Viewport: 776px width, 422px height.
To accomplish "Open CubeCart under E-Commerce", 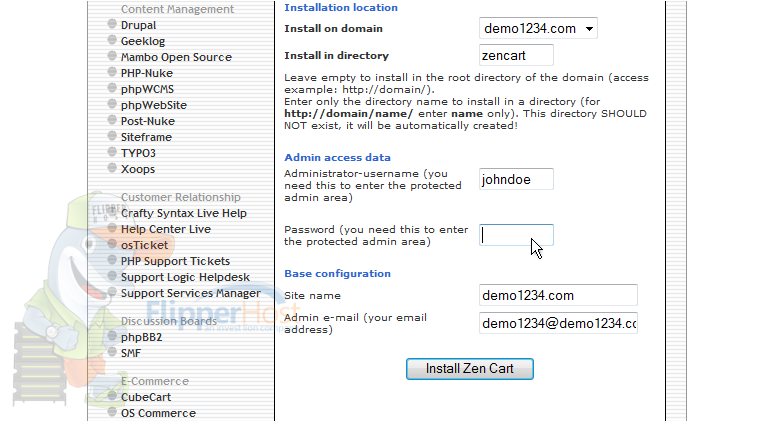I will [146, 397].
